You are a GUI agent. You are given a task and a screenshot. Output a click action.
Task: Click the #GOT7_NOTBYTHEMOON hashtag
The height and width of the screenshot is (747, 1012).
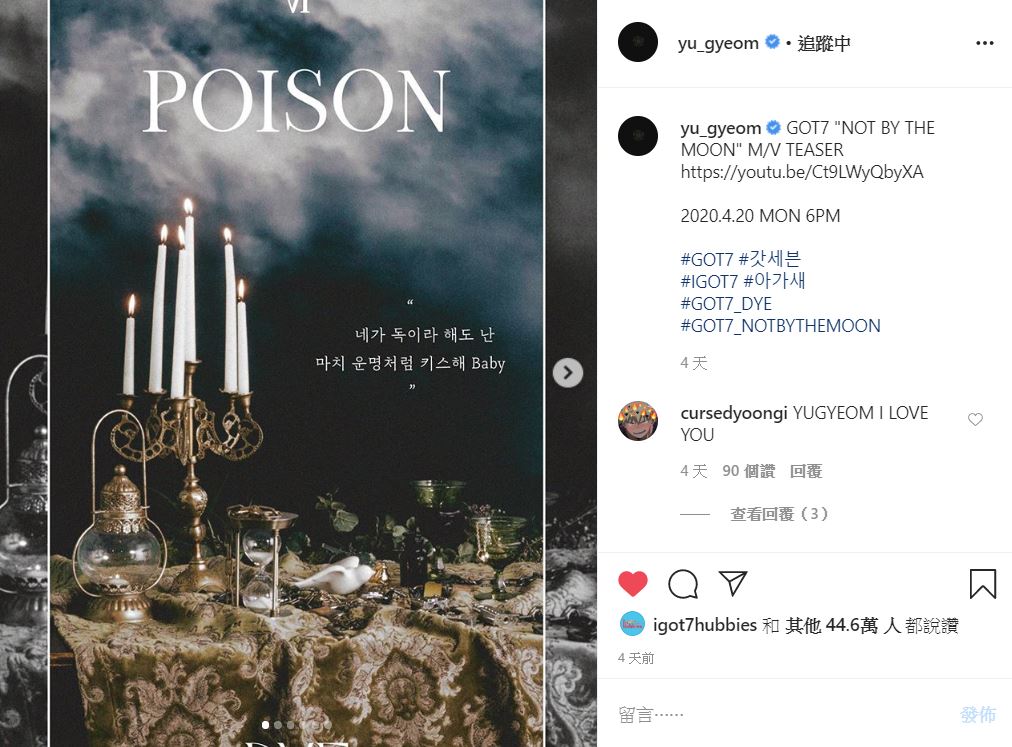pos(780,325)
